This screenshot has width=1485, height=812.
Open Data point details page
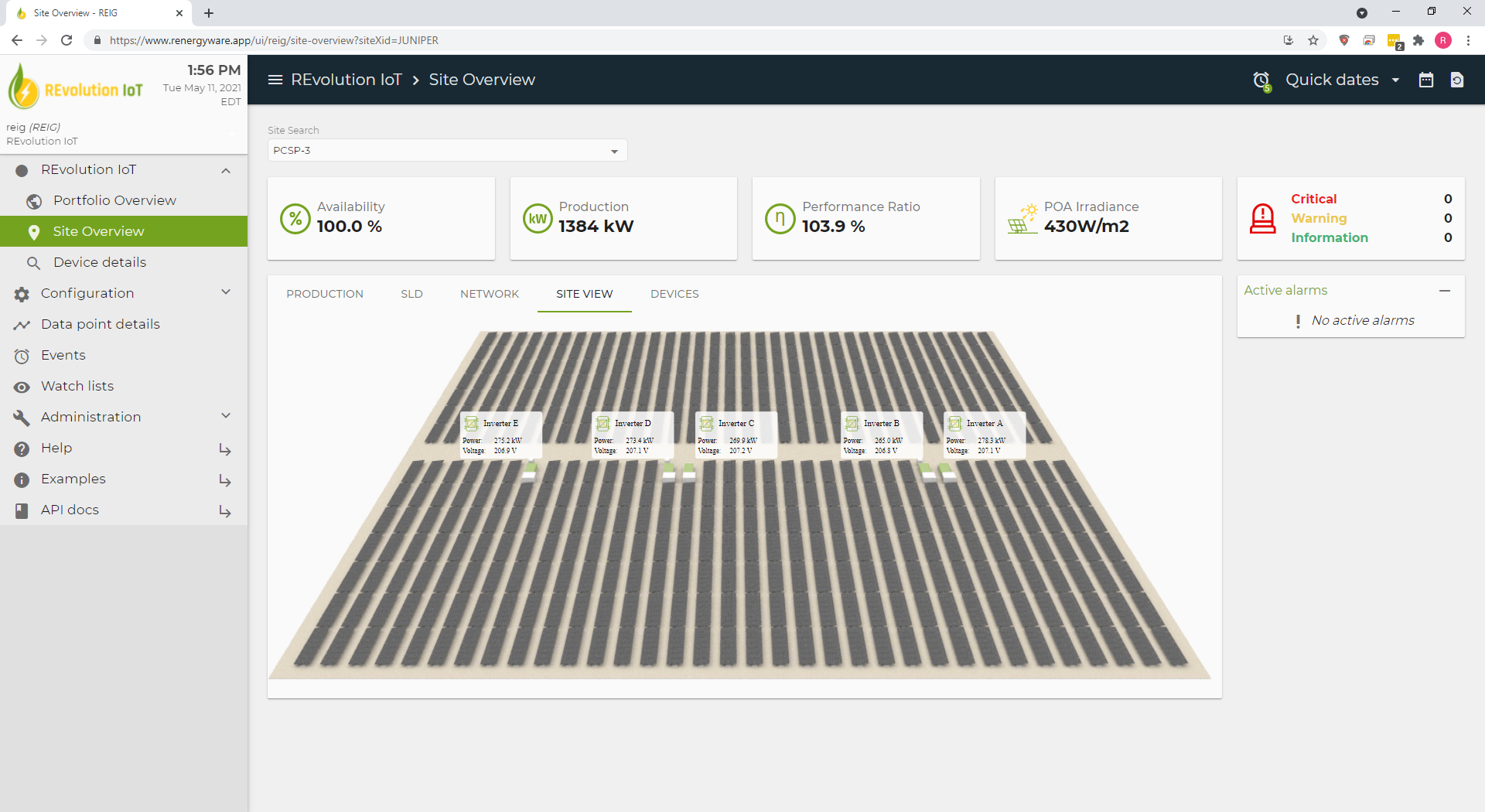click(x=124, y=324)
